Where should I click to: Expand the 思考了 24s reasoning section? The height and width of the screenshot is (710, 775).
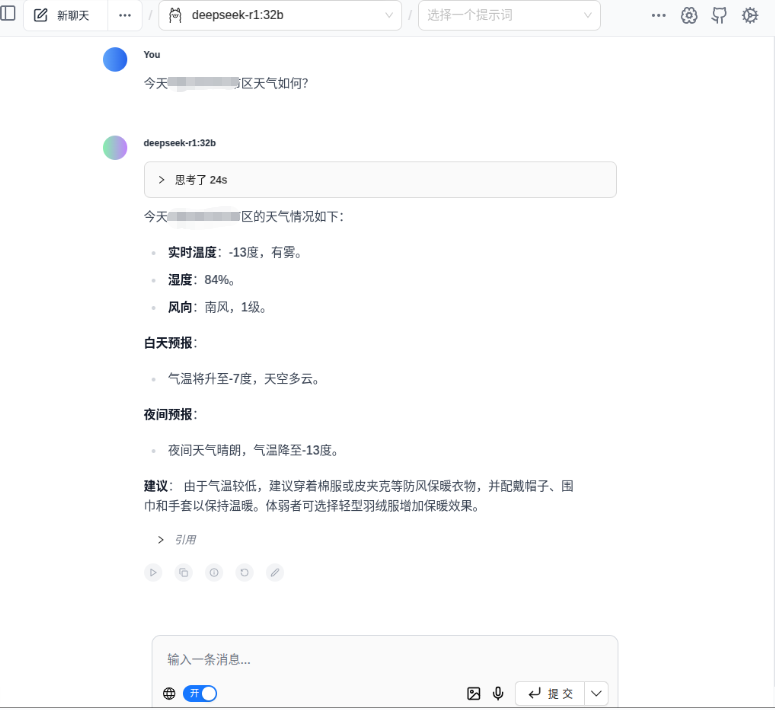[x=380, y=179]
